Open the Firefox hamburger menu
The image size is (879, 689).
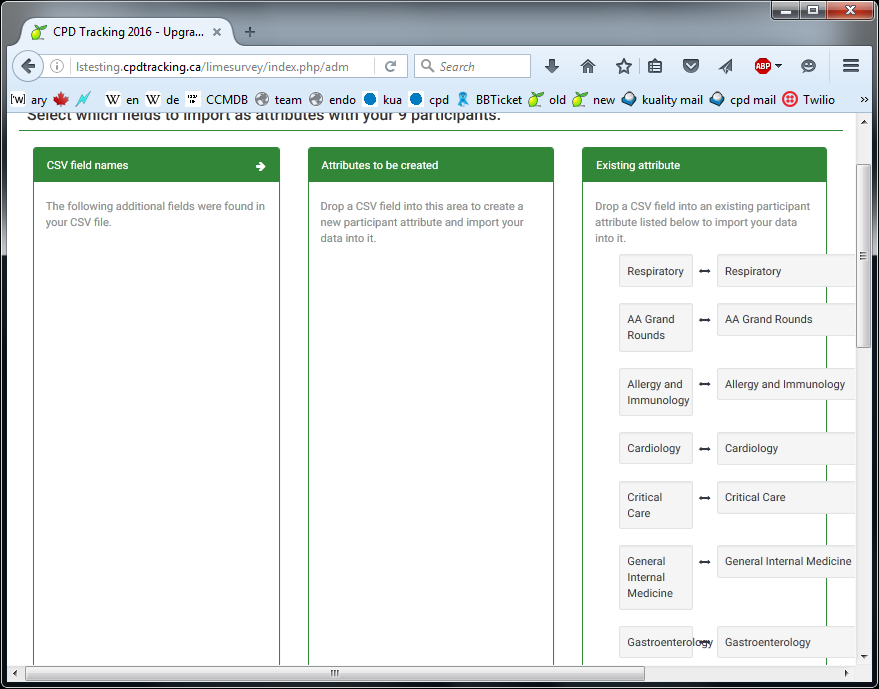pos(851,66)
